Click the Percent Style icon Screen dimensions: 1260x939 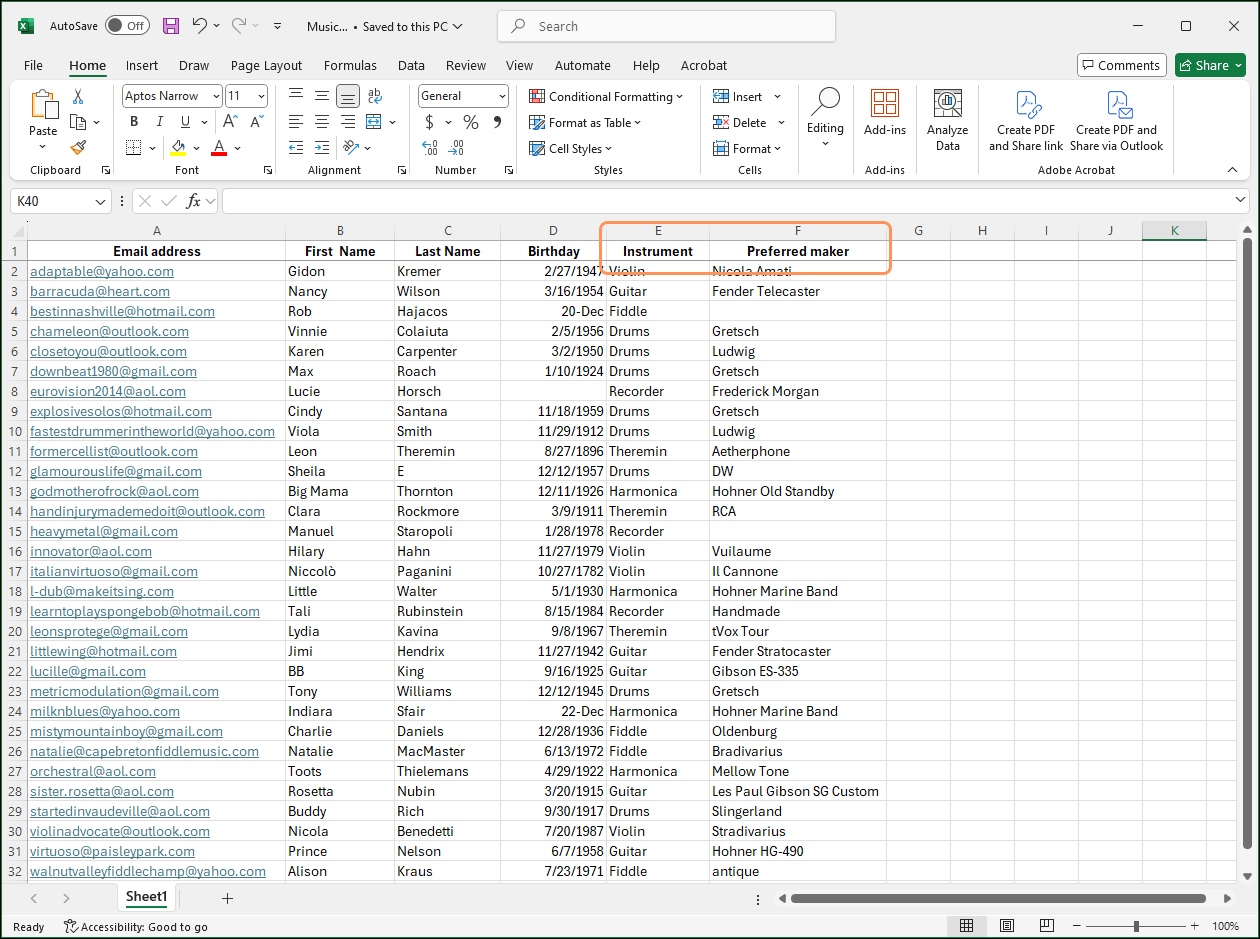[x=470, y=122]
